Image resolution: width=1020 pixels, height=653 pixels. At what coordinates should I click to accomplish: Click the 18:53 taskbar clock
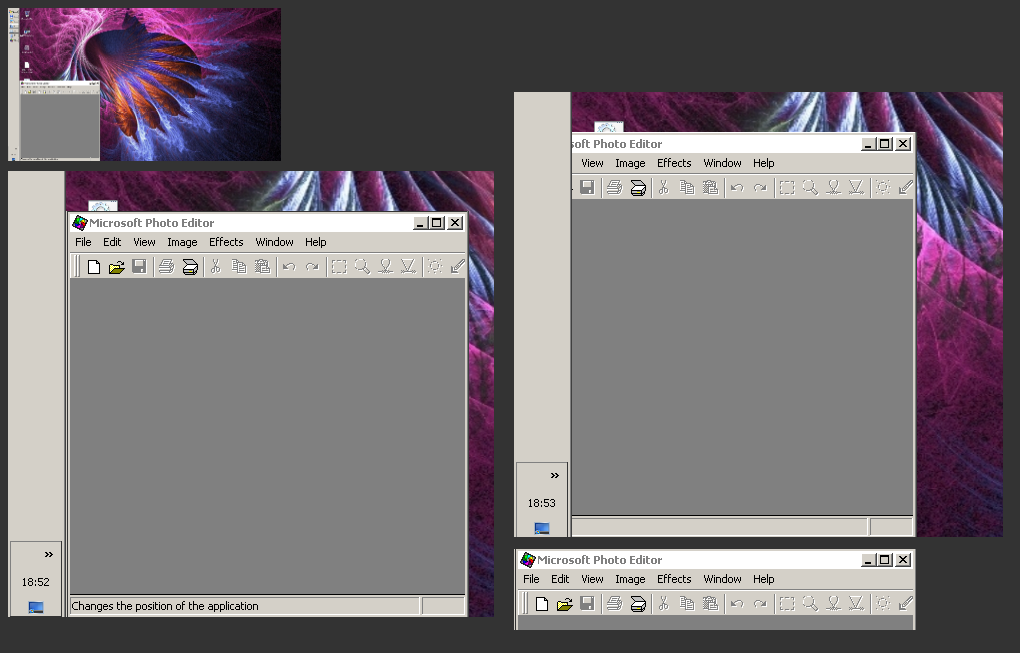[542, 503]
